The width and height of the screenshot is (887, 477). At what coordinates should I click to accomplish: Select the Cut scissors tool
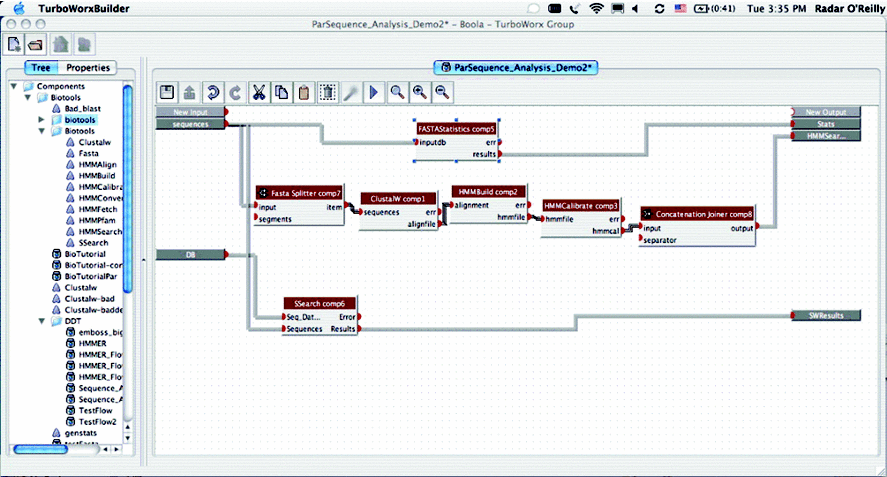(260, 92)
